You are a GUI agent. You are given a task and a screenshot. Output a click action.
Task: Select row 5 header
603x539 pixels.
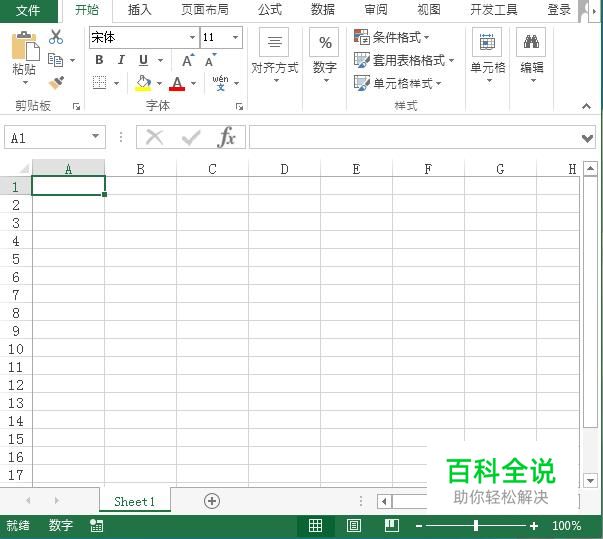pyautogui.click(x=16, y=259)
